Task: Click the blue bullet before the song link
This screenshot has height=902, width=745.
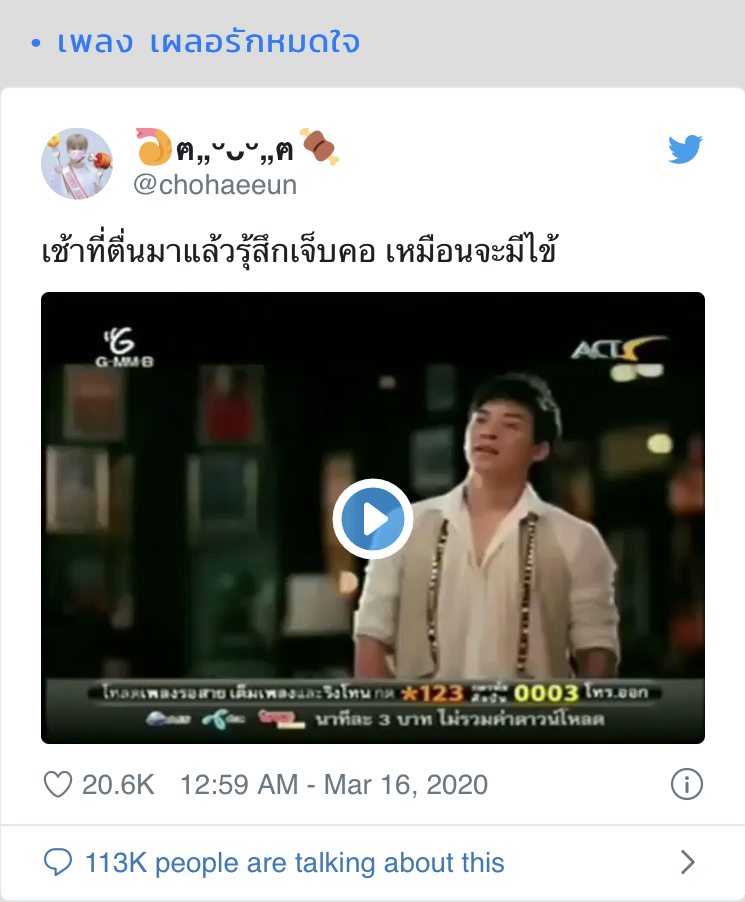Action: click(x=36, y=43)
